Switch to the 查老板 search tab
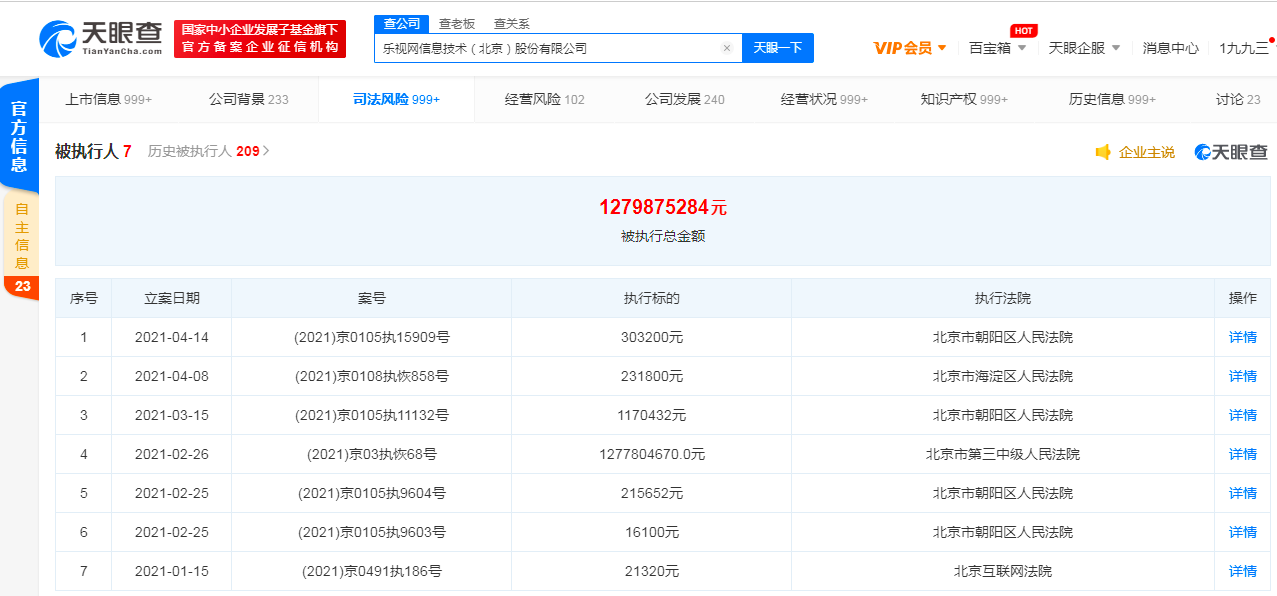This screenshot has width=1277, height=596. [x=457, y=24]
